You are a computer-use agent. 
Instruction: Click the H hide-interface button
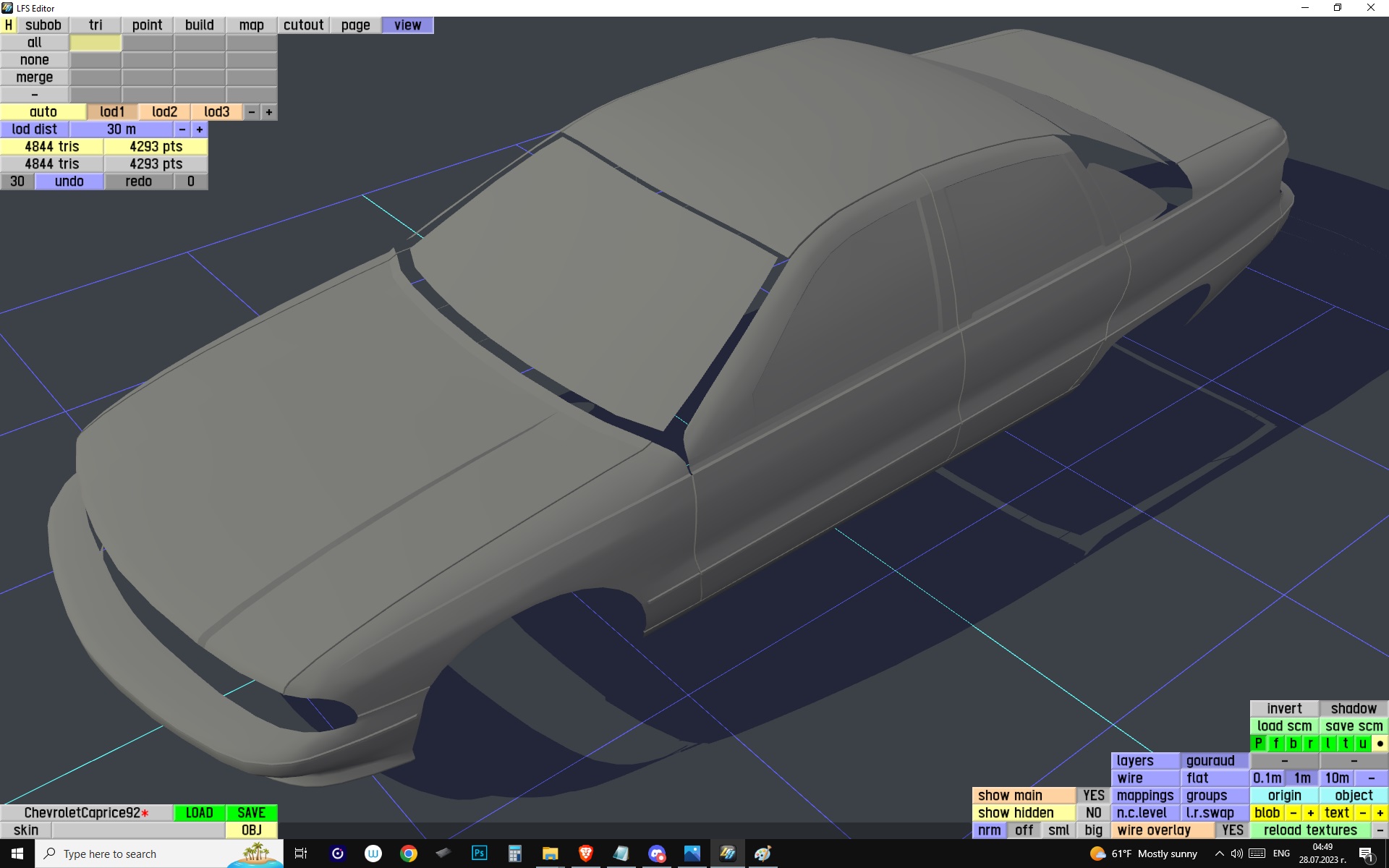tap(9, 25)
